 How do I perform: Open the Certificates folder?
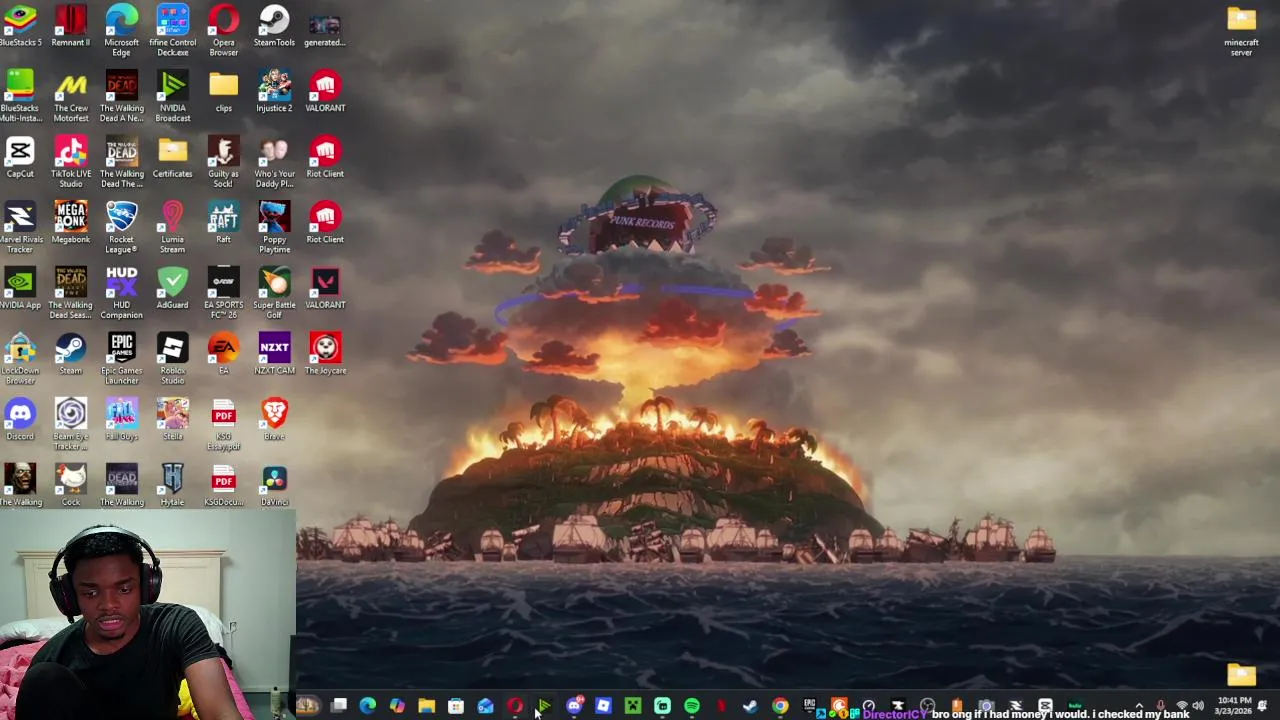pos(173,158)
